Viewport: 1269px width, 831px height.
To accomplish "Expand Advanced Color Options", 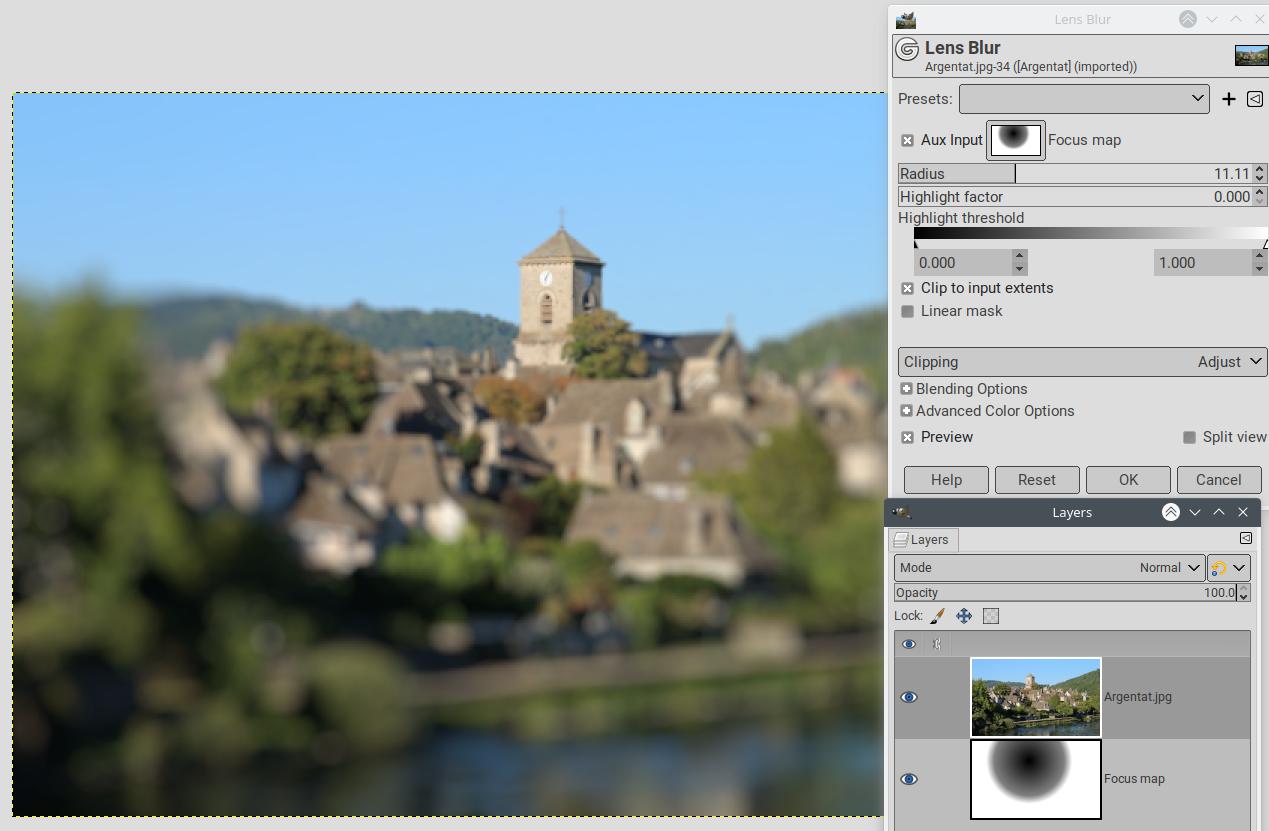I will 906,411.
